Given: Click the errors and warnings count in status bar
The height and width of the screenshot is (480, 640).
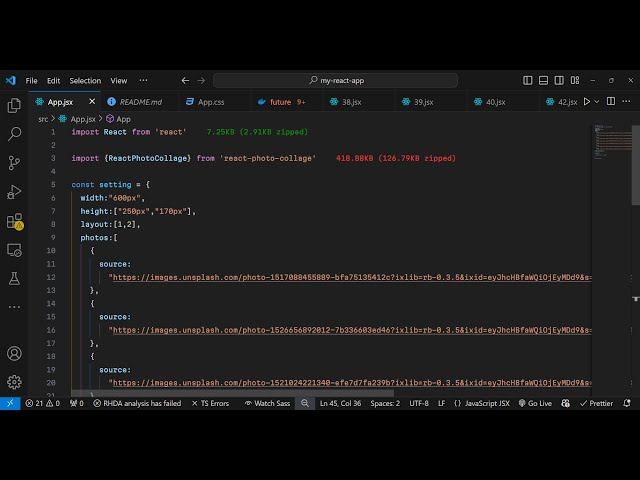Looking at the screenshot, I should click(x=42, y=403).
